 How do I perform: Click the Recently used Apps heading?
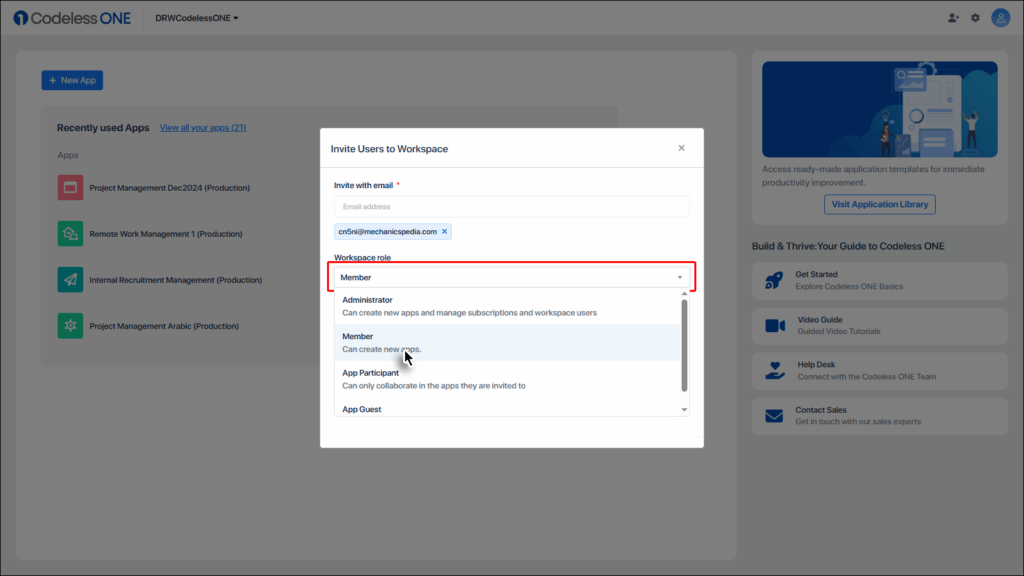coord(103,128)
